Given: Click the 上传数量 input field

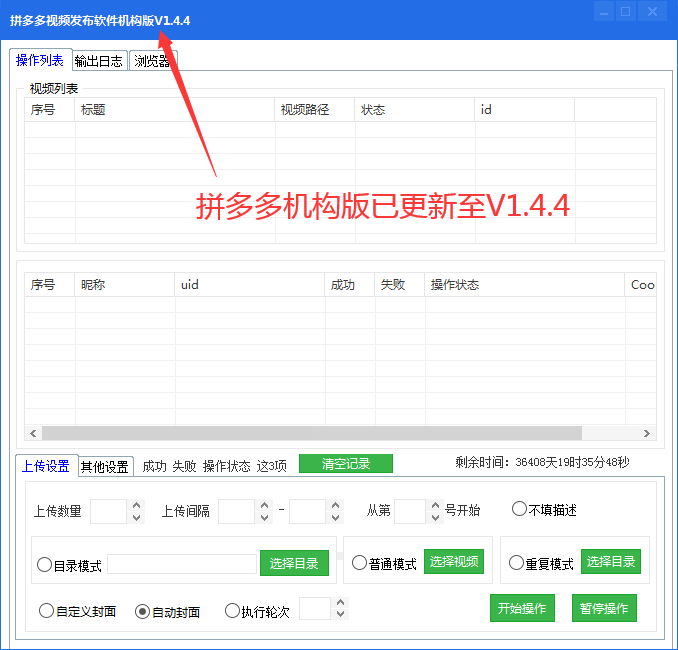Looking at the screenshot, I should pos(109,511).
